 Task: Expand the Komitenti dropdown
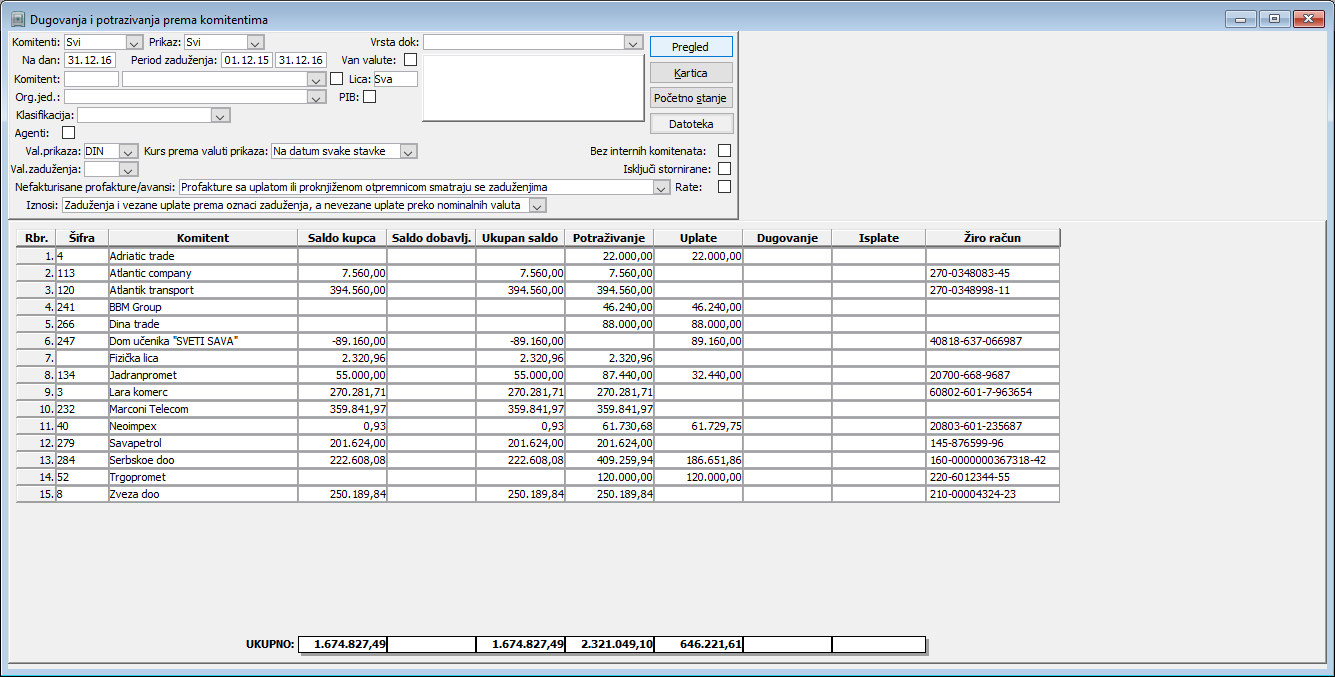pyautogui.click(x=135, y=42)
